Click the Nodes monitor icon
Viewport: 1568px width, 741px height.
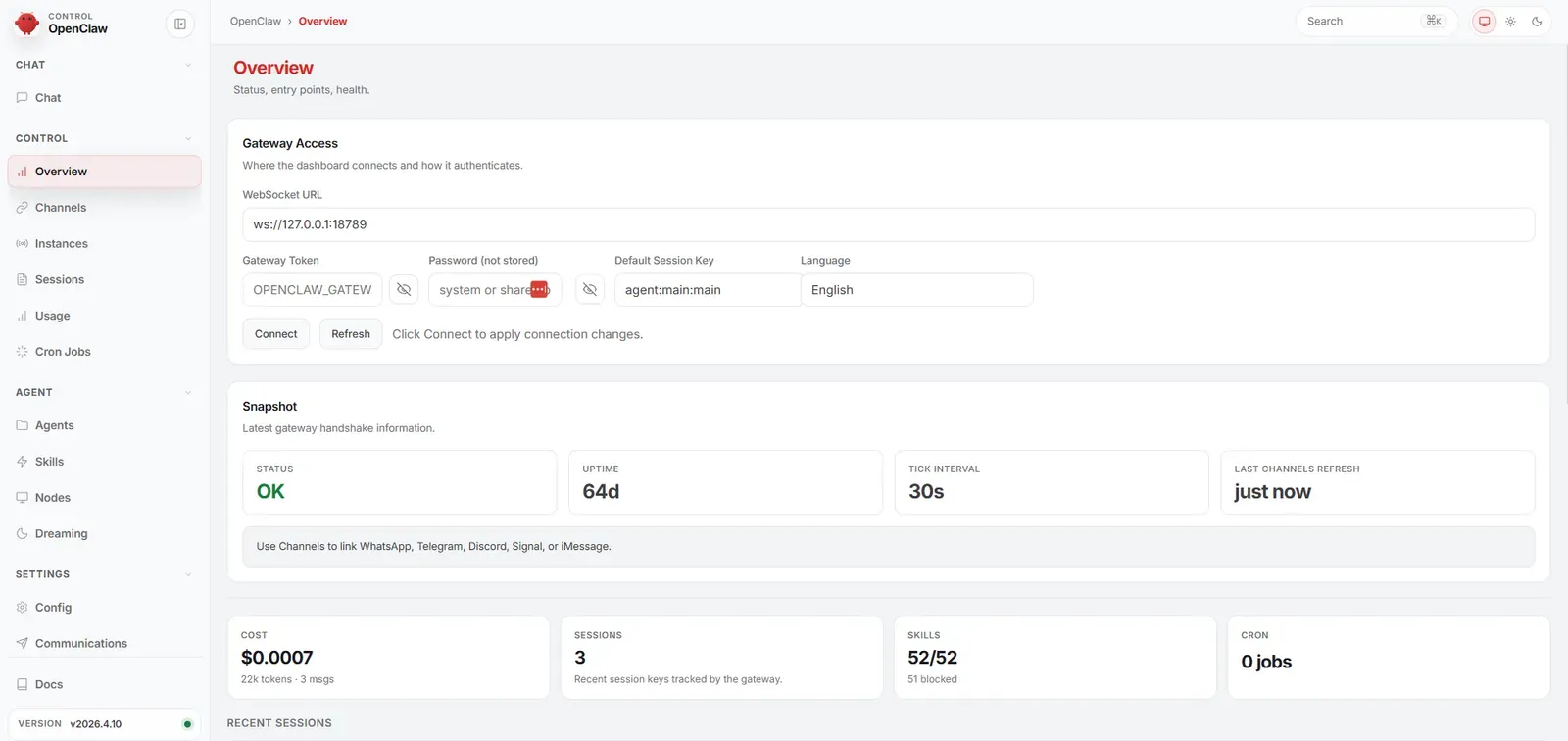tap(22, 498)
